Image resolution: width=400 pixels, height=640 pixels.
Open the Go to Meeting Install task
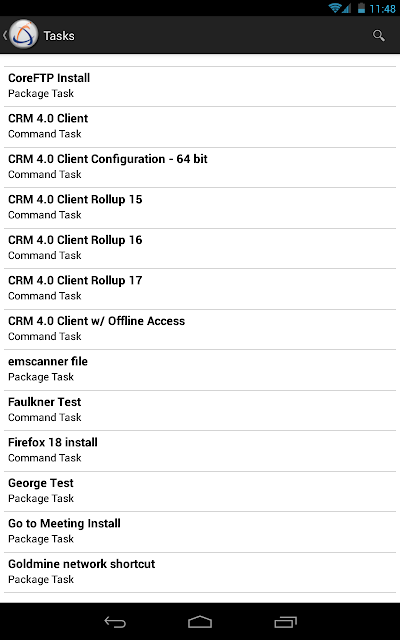200,531
